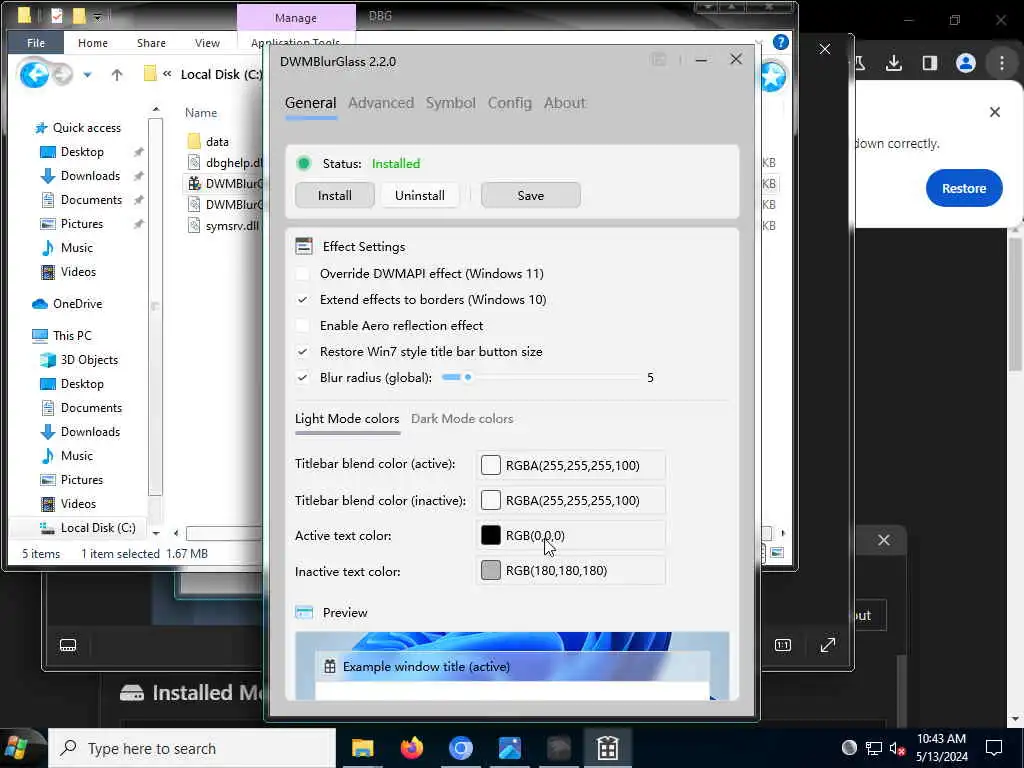Click the keyboard icon in dark window
Image resolution: width=1024 pixels, height=768 pixels.
click(x=68, y=645)
